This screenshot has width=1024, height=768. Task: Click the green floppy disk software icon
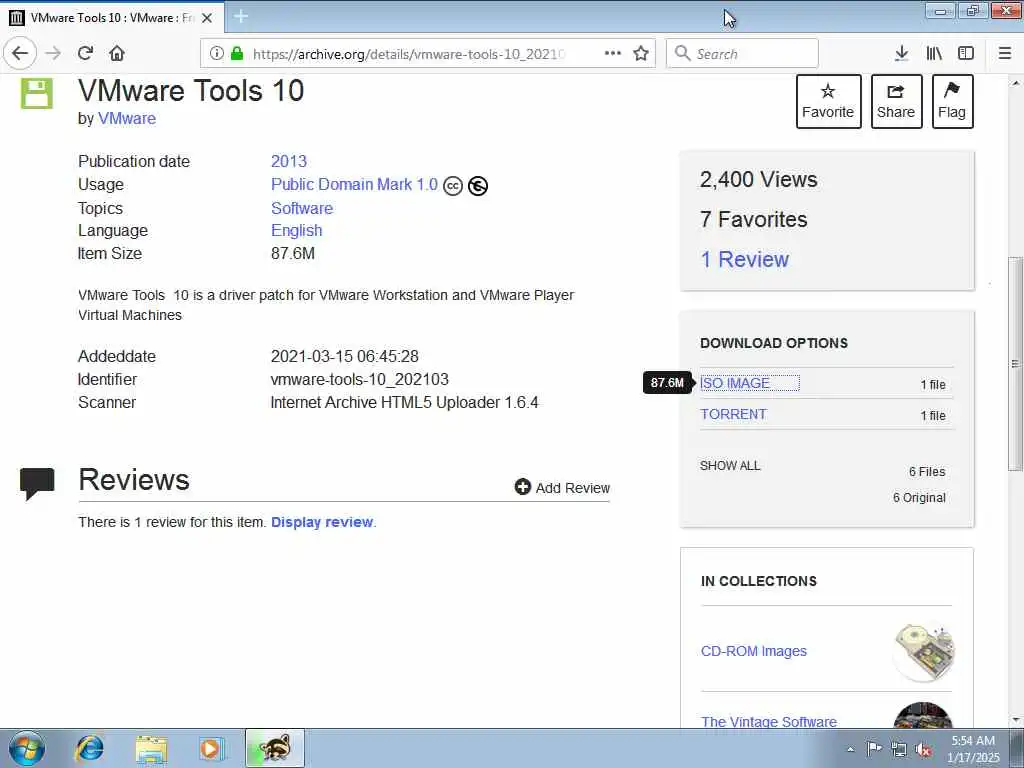37,93
